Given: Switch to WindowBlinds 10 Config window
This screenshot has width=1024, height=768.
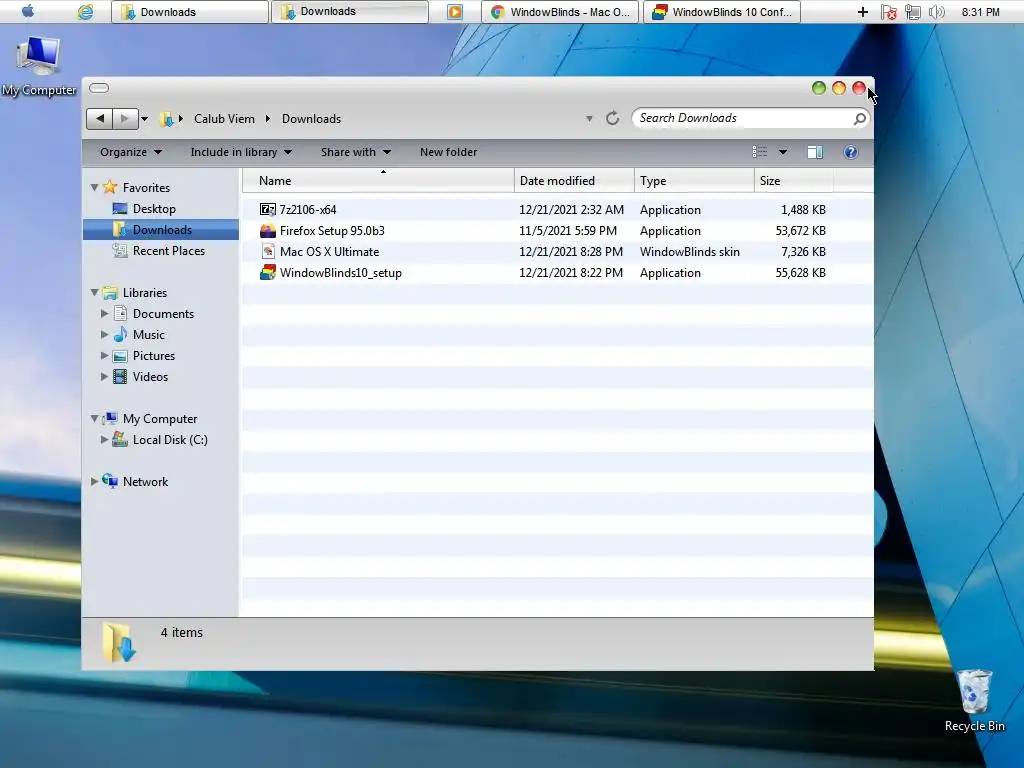Looking at the screenshot, I should click(x=722, y=12).
